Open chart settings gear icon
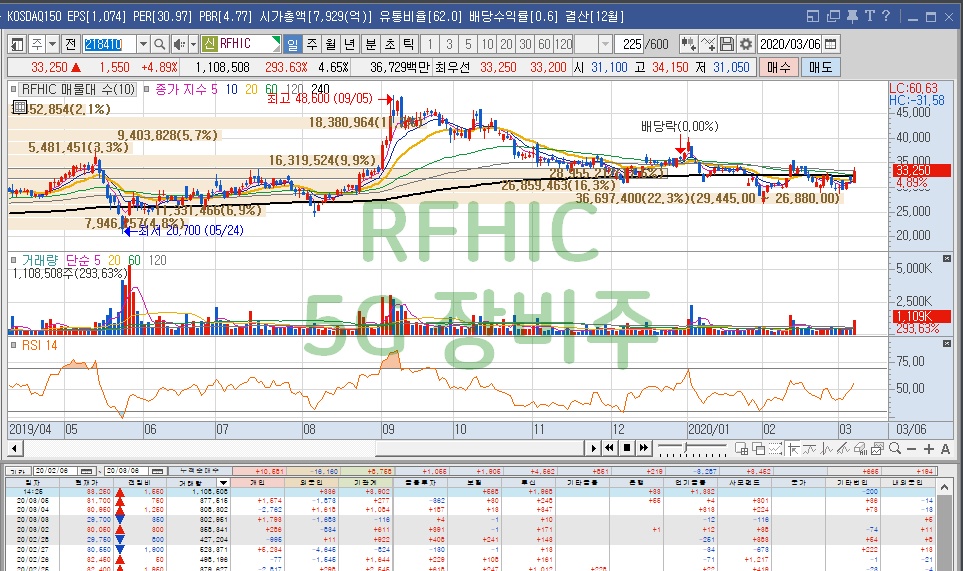This screenshot has width=963, height=571. coord(746,44)
